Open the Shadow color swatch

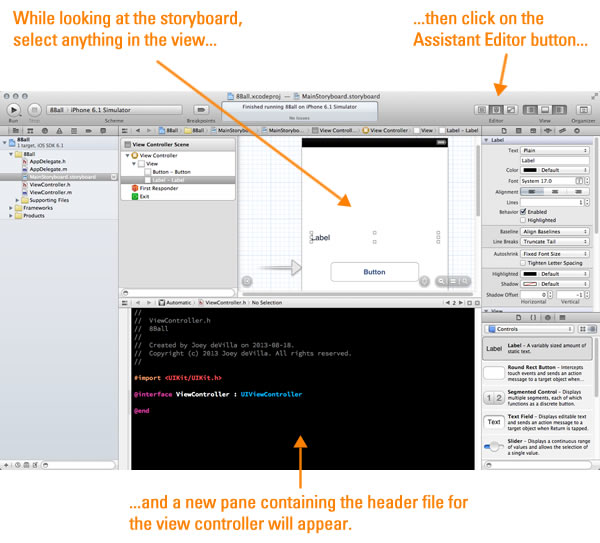click(x=530, y=284)
